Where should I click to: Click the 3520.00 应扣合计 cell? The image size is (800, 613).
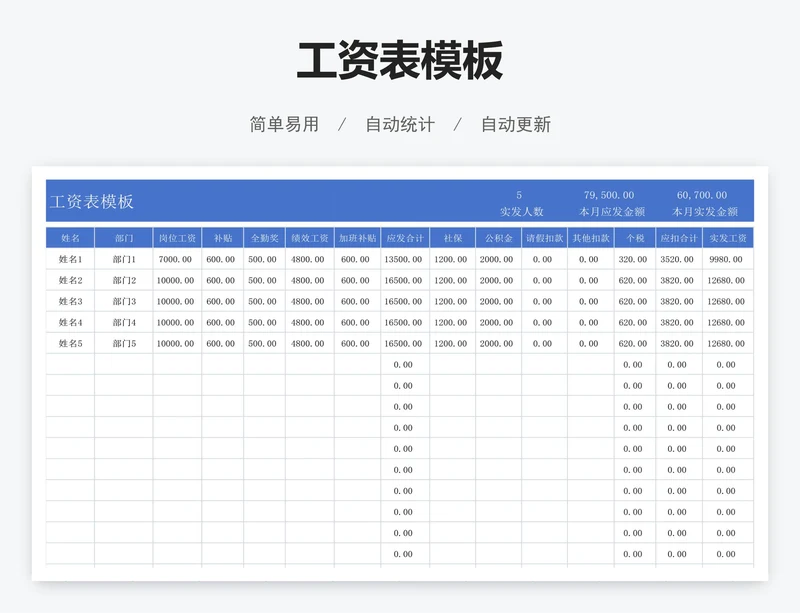tap(679, 259)
